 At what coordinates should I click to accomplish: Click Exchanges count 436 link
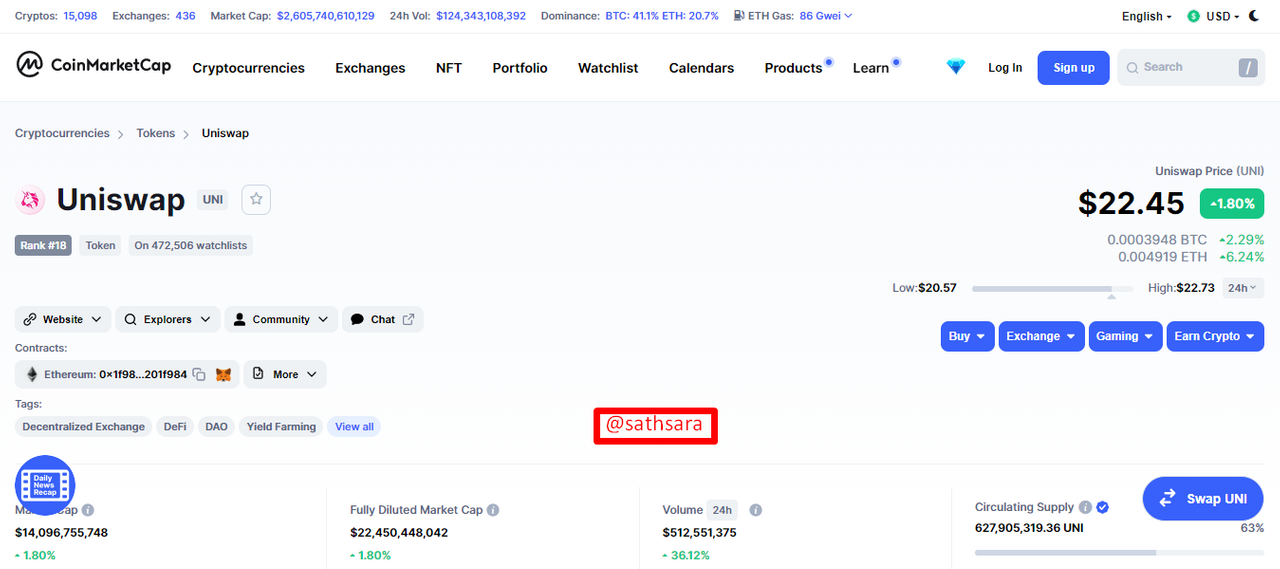pyautogui.click(x=185, y=16)
